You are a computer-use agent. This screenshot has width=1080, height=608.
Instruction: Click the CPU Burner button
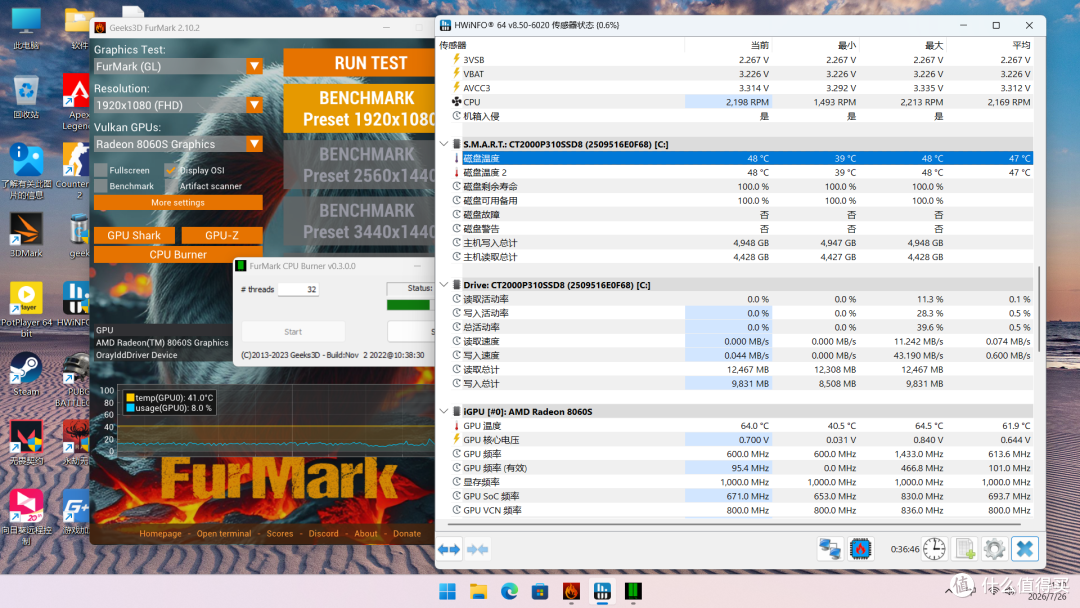pos(178,254)
